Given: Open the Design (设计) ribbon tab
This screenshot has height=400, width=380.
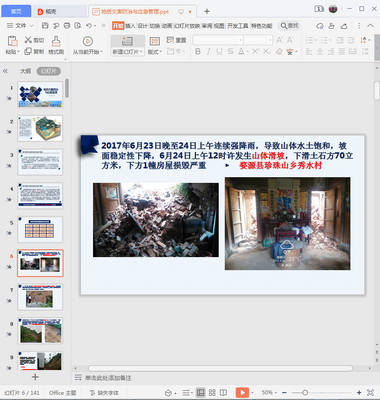Looking at the screenshot, I should (x=143, y=26).
